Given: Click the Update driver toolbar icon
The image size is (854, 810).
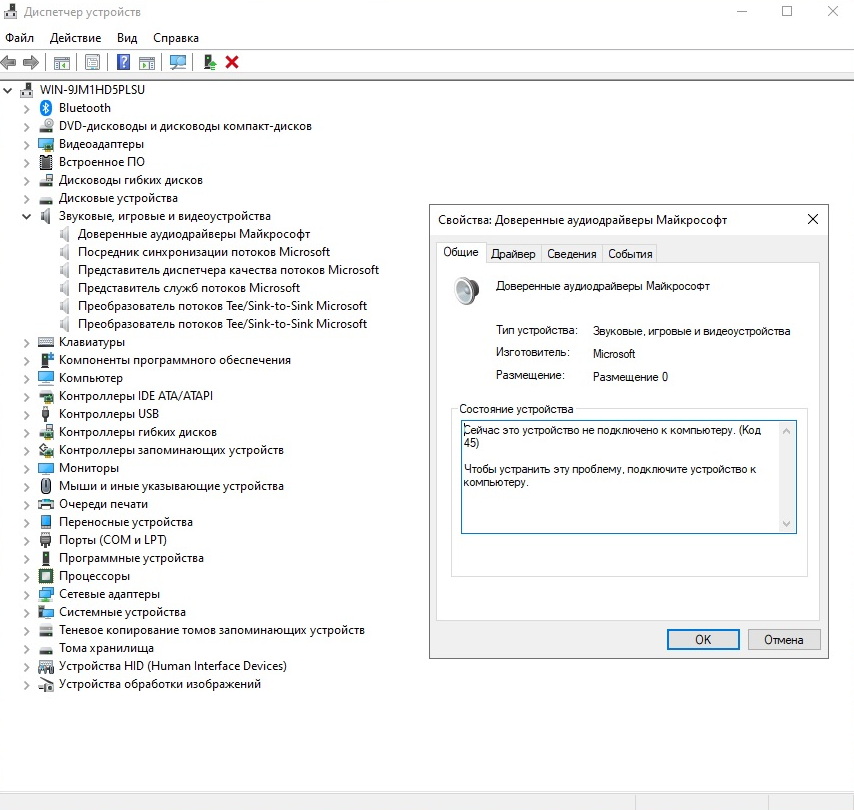Looking at the screenshot, I should [x=210, y=63].
